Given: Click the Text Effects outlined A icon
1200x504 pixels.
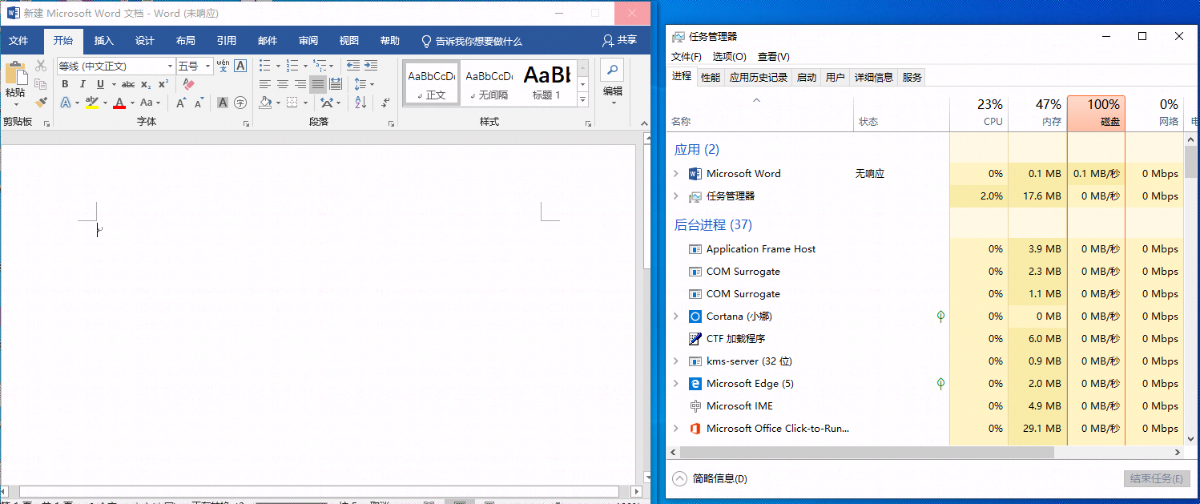Looking at the screenshot, I should [66, 102].
